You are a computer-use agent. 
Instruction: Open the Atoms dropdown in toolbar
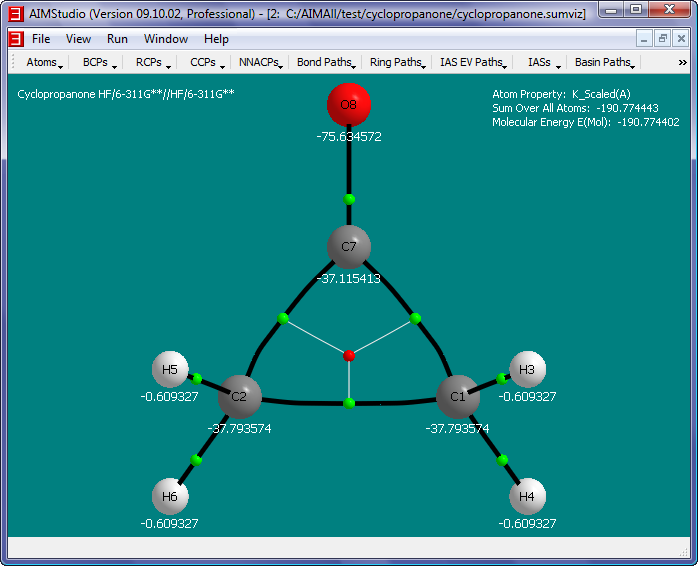pos(45,62)
